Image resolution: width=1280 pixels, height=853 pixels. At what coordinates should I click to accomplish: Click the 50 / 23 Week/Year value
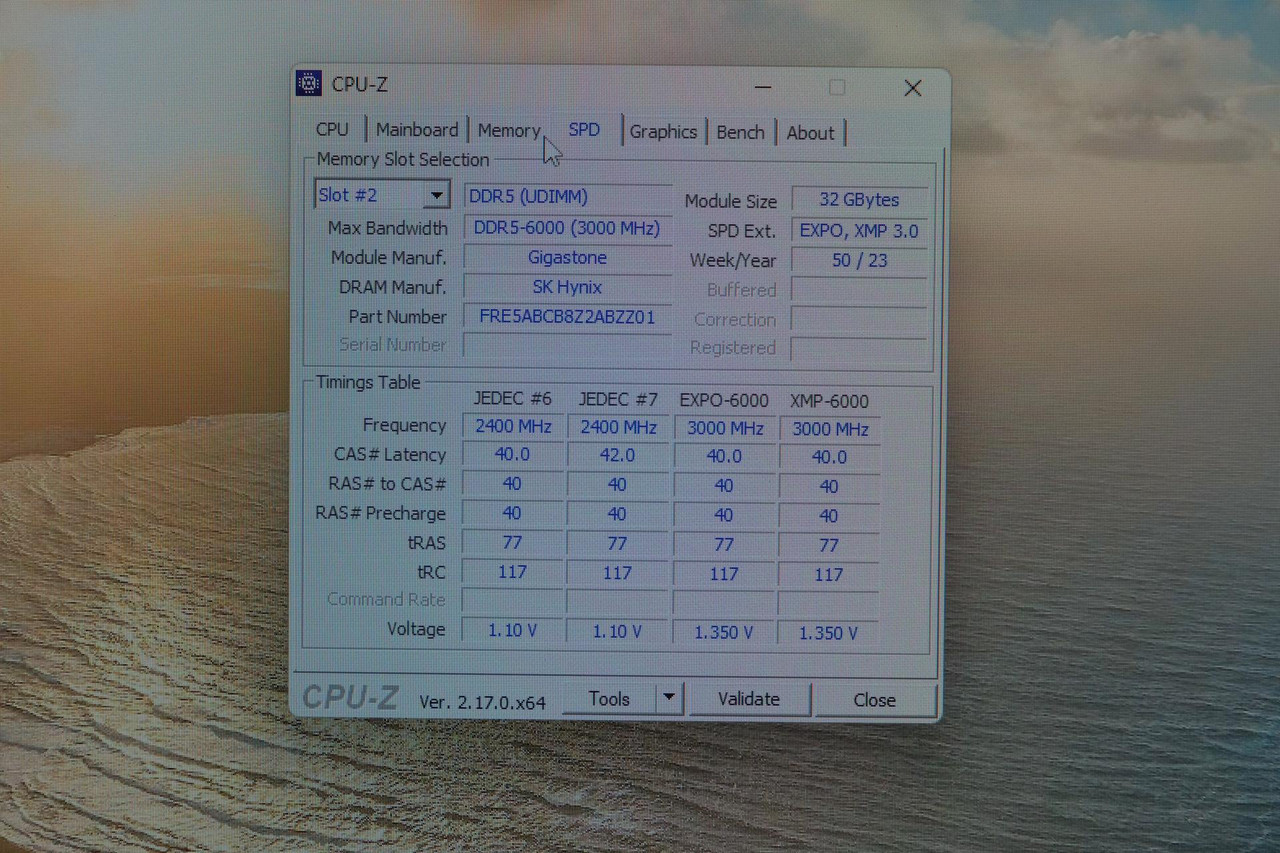[x=859, y=260]
